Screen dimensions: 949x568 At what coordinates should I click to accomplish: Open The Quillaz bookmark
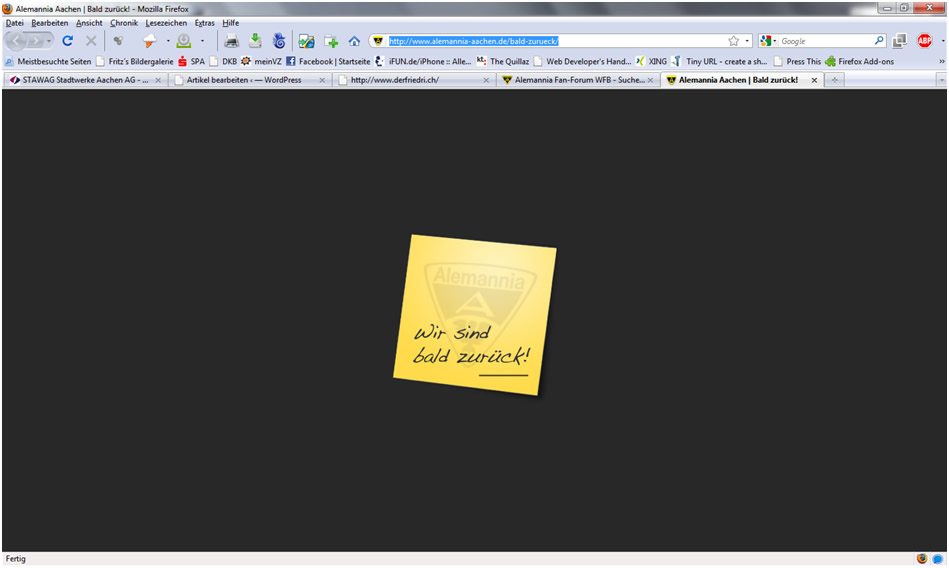pos(503,62)
